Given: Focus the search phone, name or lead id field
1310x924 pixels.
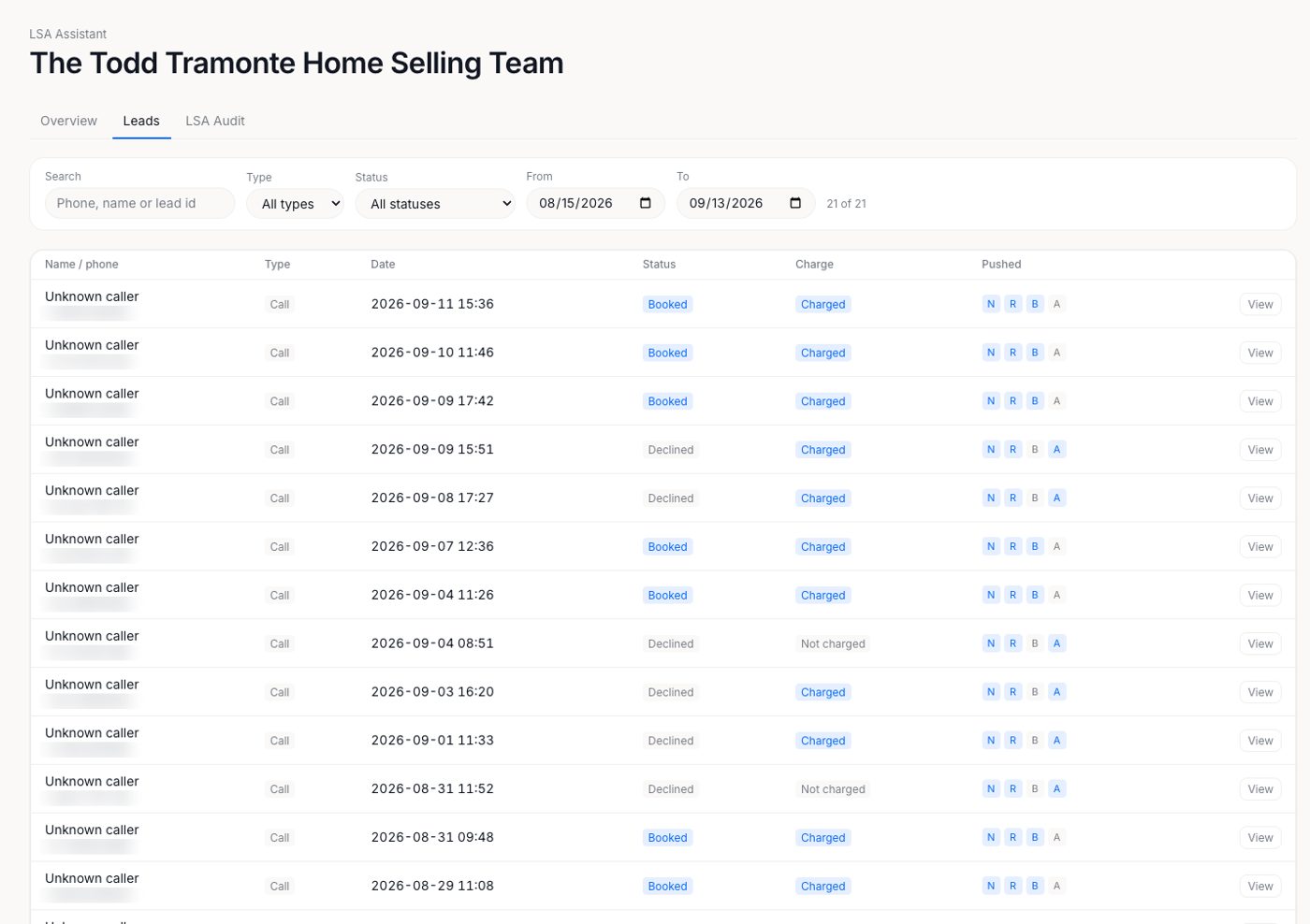Looking at the screenshot, I should click(139, 203).
